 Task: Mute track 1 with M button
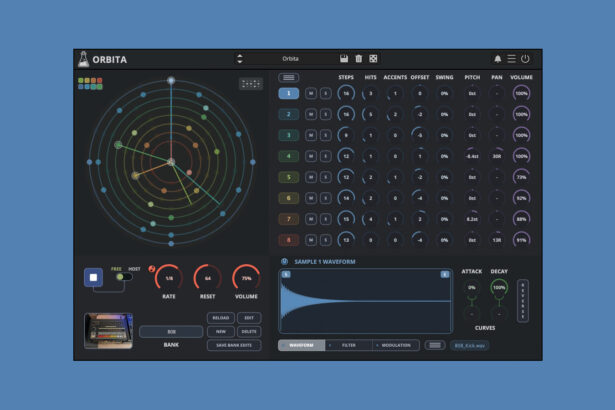(x=311, y=93)
